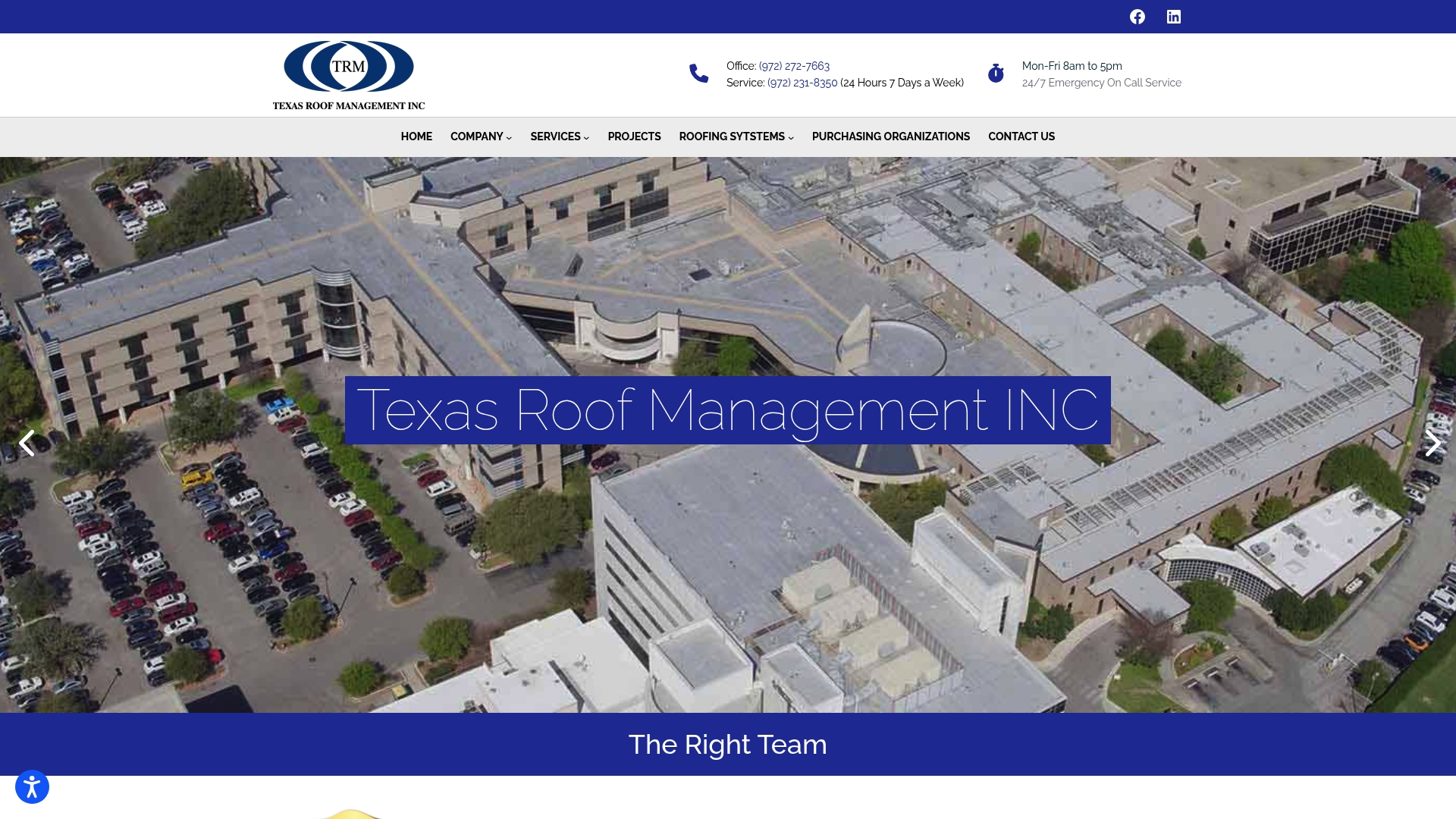Viewport: 1456px width, 819px height.
Task: Call service number (972) 231-8350
Action: click(802, 83)
